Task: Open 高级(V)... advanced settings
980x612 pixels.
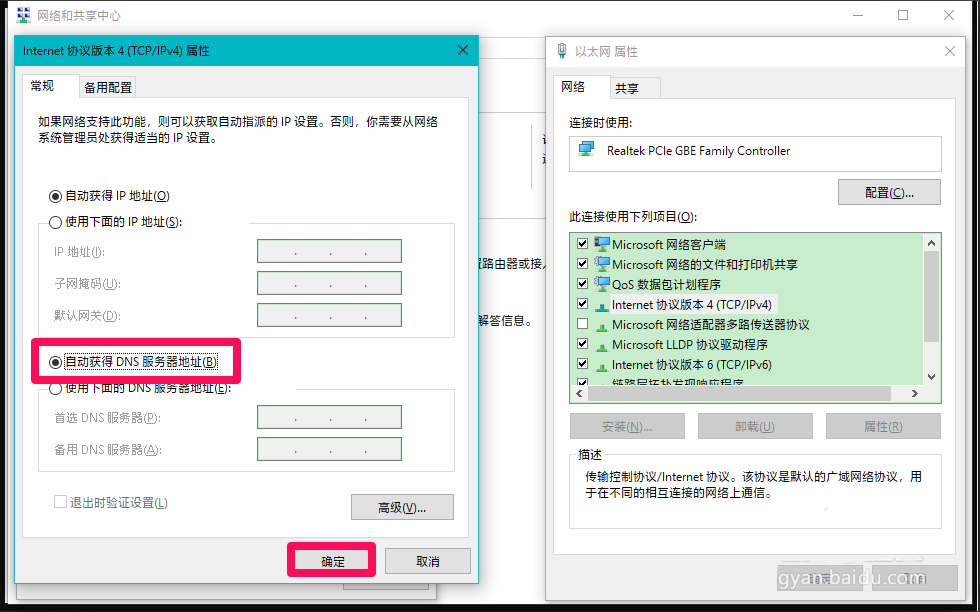Action: pos(402,507)
